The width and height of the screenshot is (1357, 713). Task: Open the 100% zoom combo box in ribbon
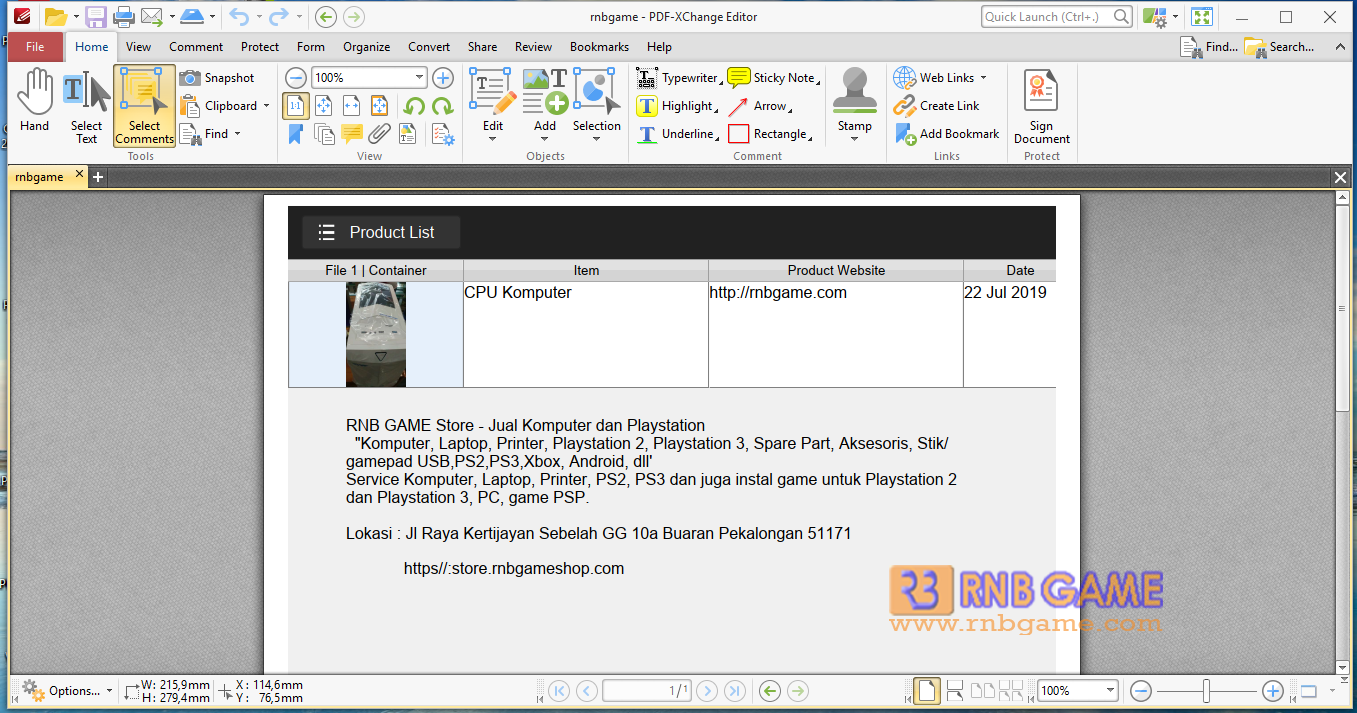[x=370, y=78]
